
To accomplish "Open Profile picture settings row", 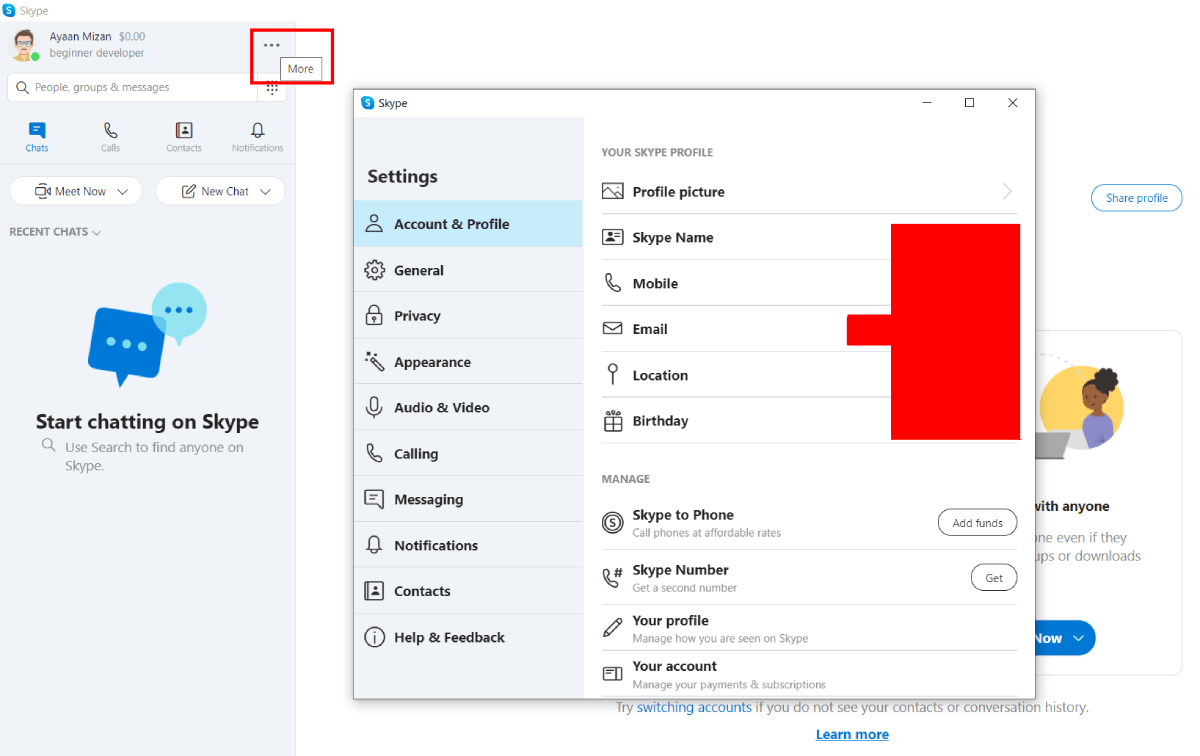I will (x=809, y=192).
